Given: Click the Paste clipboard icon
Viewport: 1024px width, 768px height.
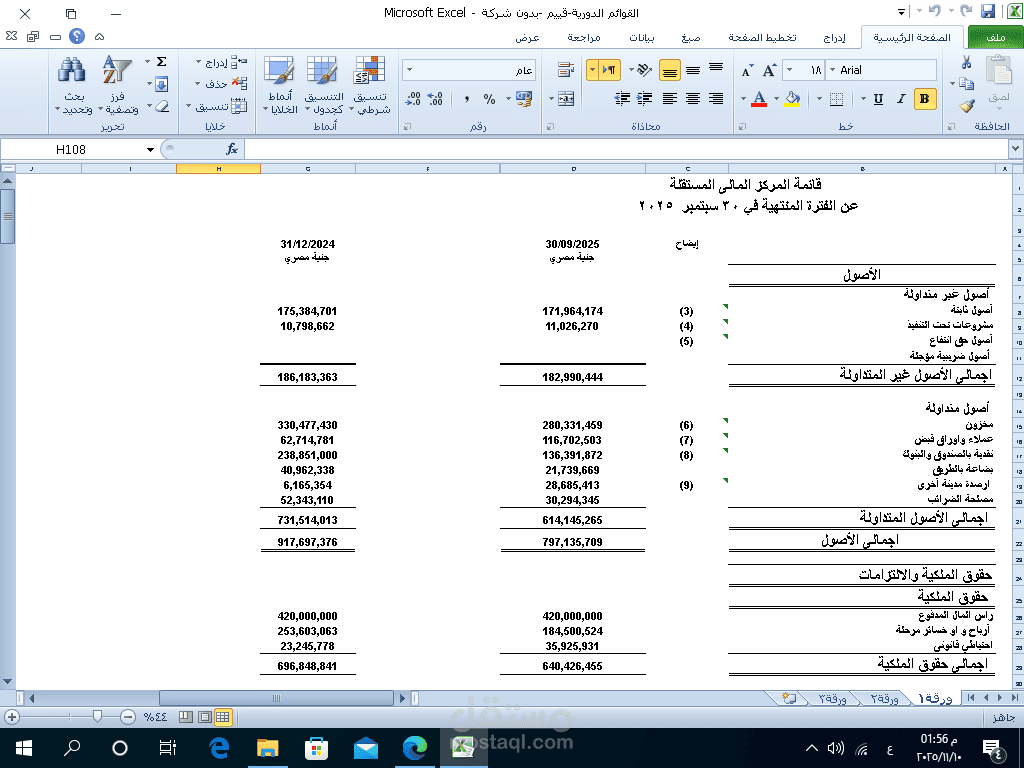Looking at the screenshot, I should [999, 70].
